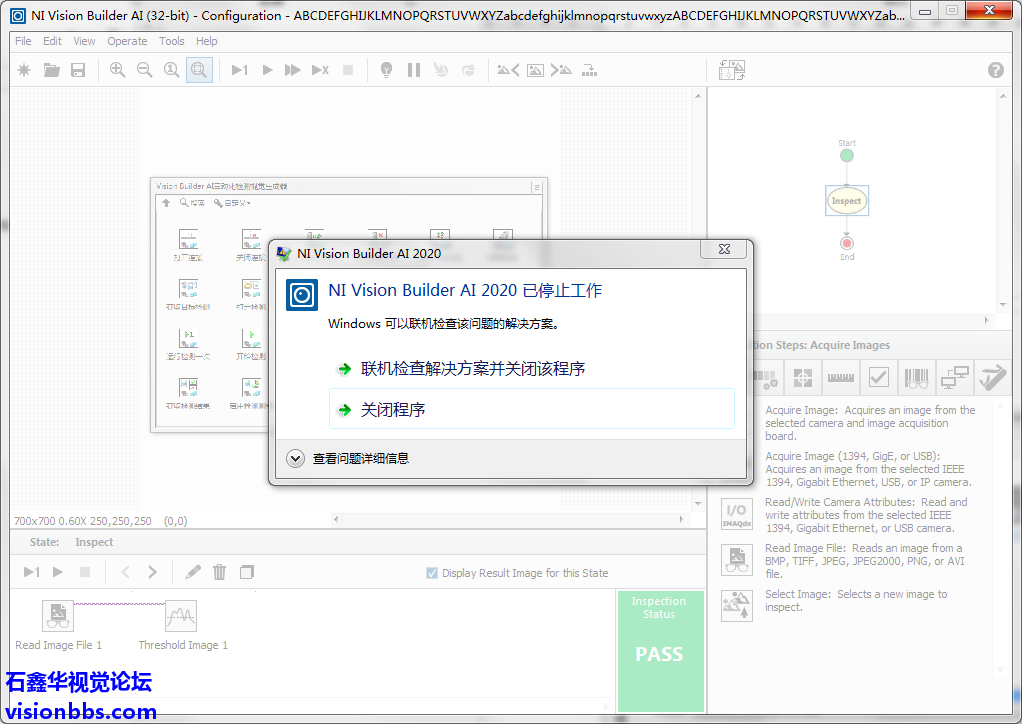
Task: Delete selected step with trash can icon
Action: click(220, 572)
